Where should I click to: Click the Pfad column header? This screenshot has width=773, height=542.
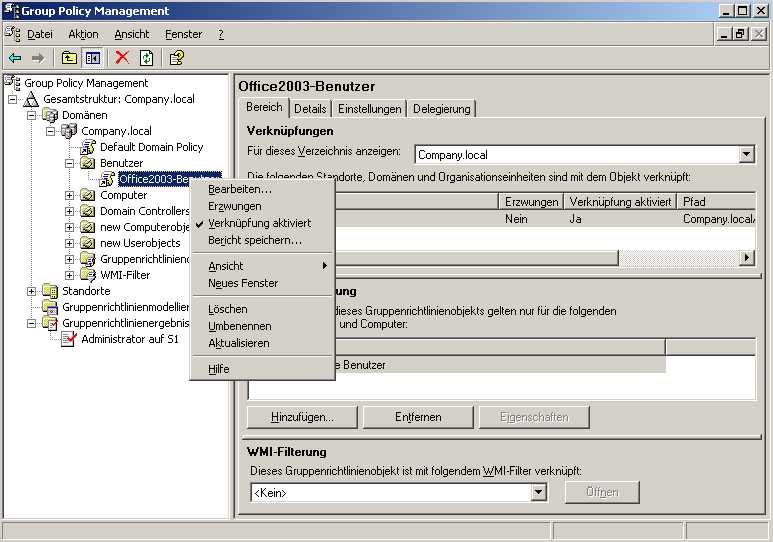(716, 202)
